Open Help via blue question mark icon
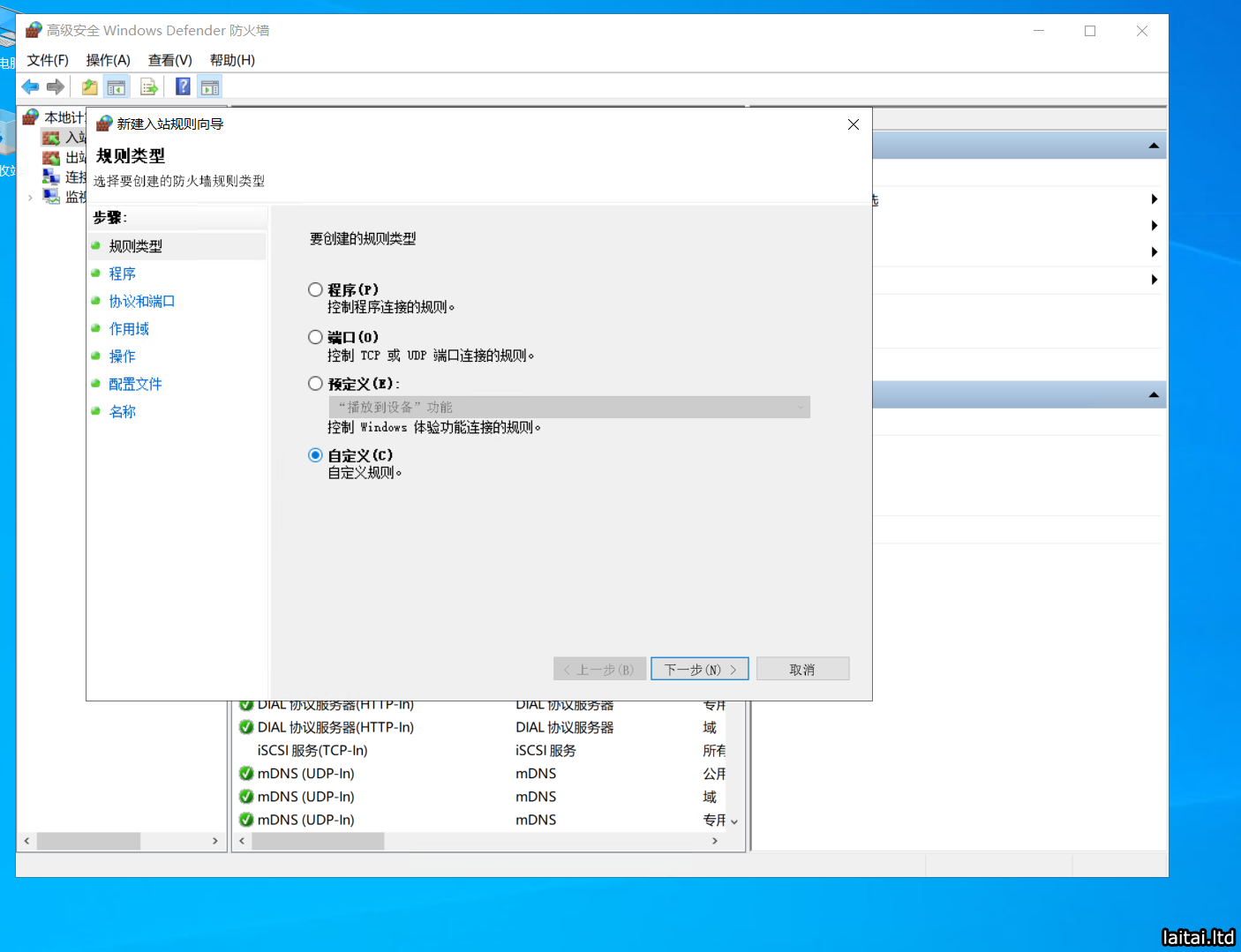The width and height of the screenshot is (1241, 952). [183, 86]
